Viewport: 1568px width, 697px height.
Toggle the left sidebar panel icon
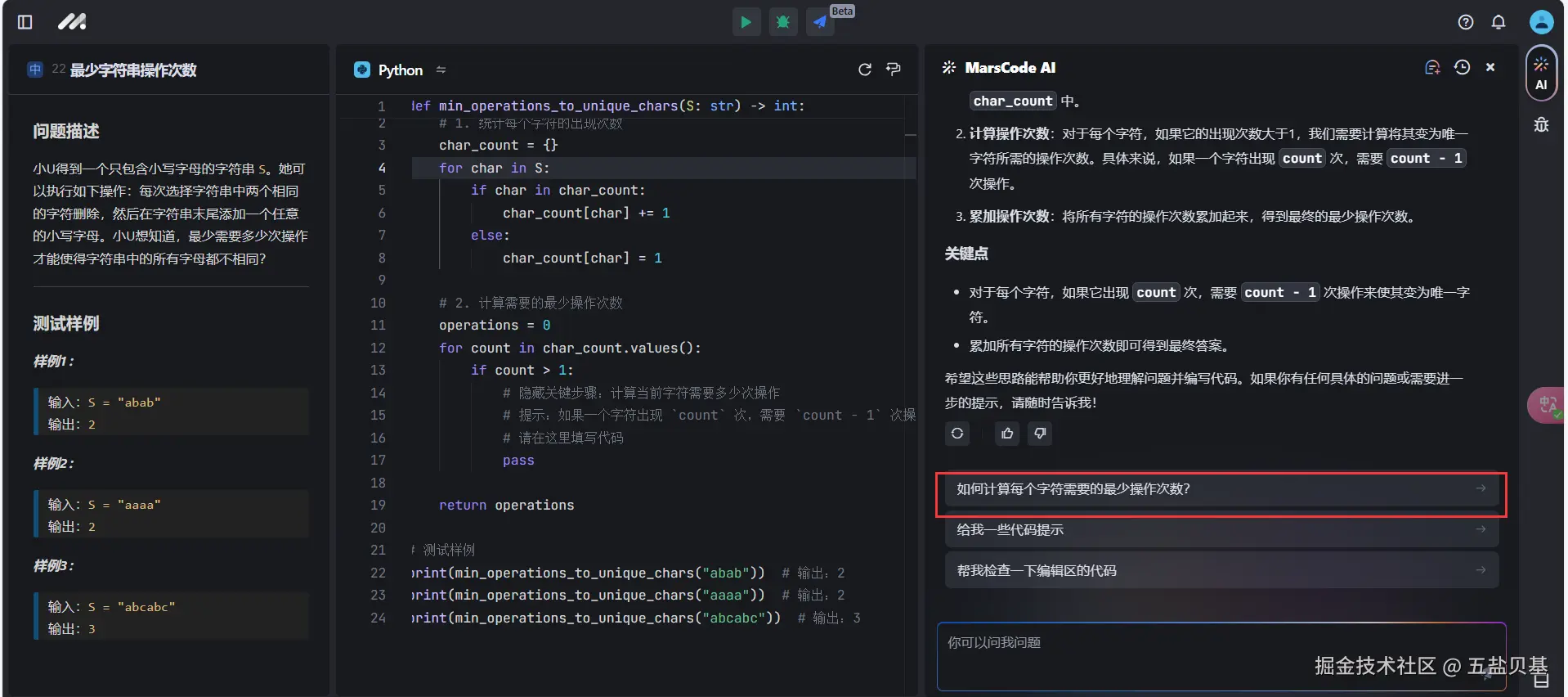pyautogui.click(x=25, y=22)
